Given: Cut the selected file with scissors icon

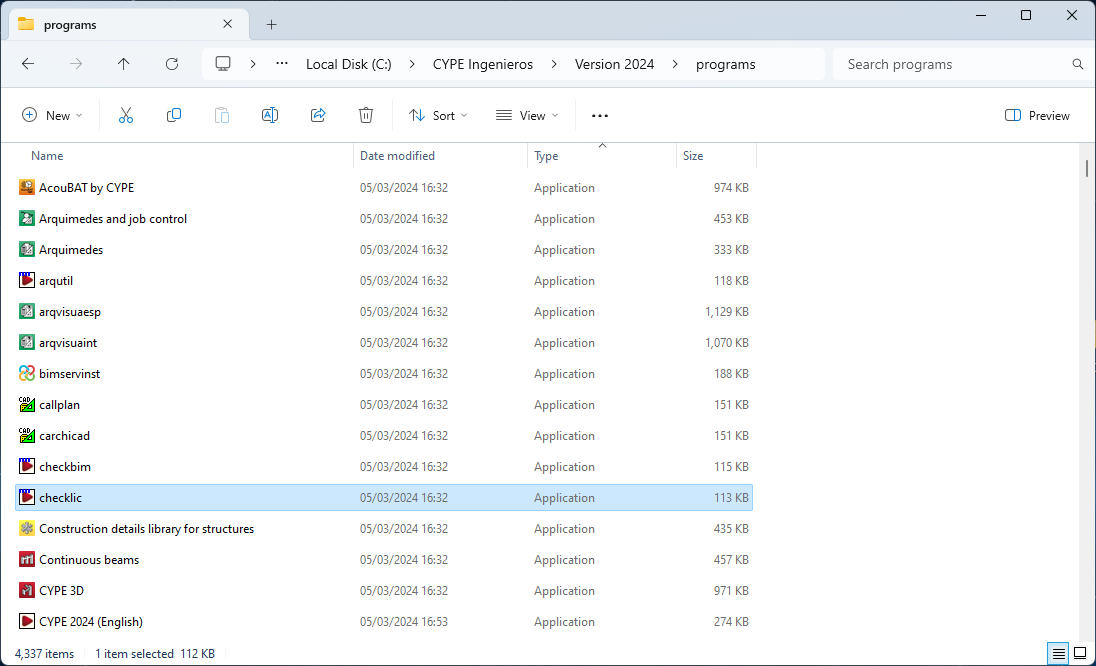Looking at the screenshot, I should (x=126, y=115).
